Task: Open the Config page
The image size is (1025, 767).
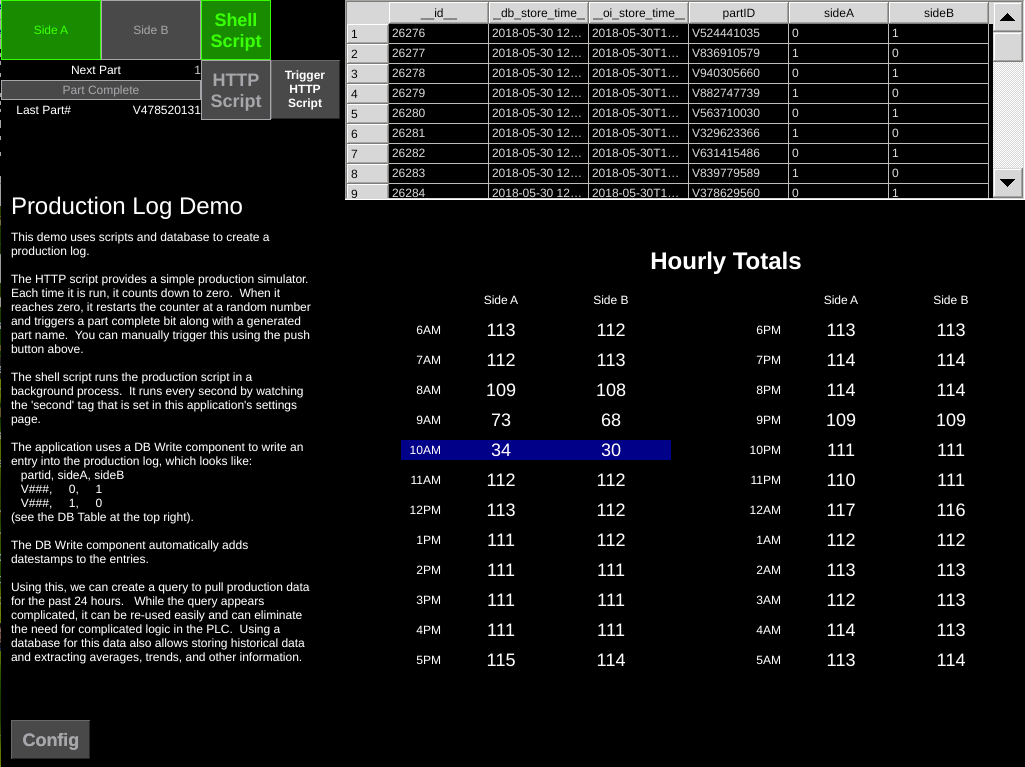Action: [x=50, y=740]
